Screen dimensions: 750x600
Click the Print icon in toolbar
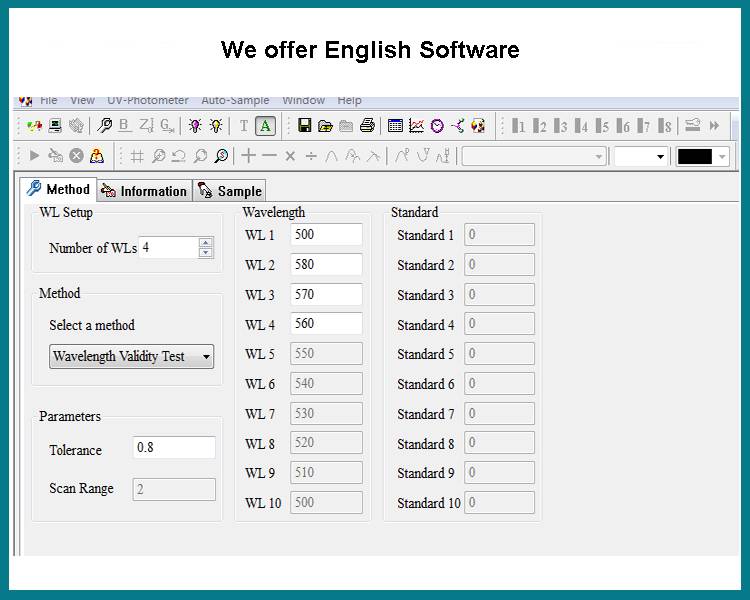[x=367, y=126]
